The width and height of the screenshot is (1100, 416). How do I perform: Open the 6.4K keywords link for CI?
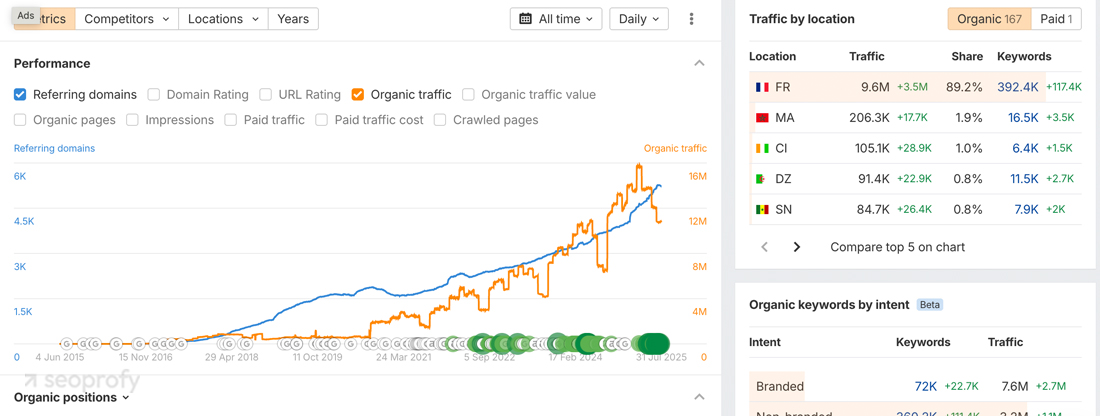click(1026, 149)
